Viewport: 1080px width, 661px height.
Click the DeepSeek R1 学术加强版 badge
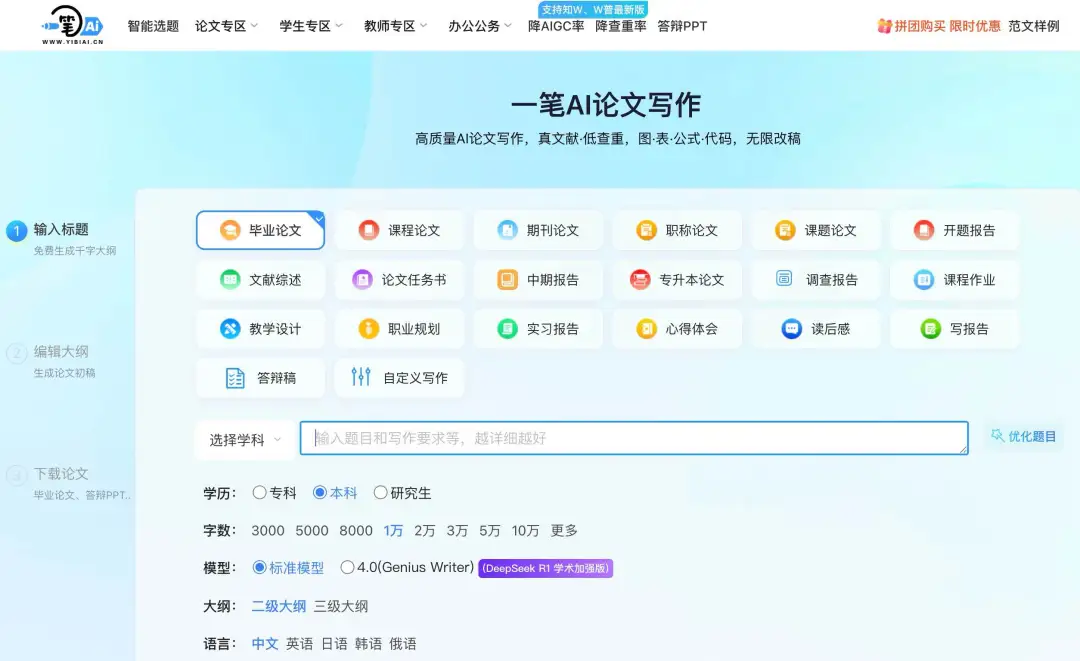(546, 568)
